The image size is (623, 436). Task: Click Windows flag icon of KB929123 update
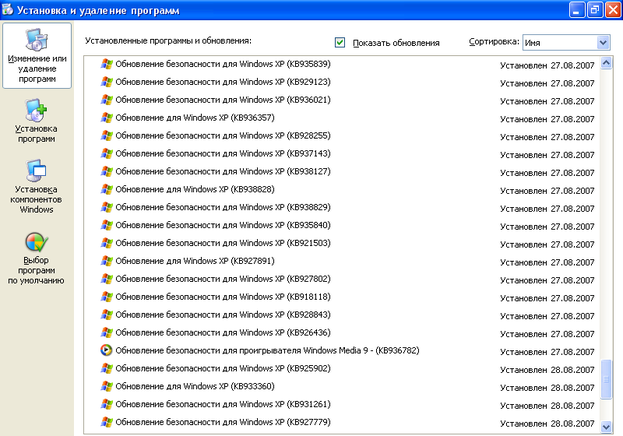coord(106,82)
